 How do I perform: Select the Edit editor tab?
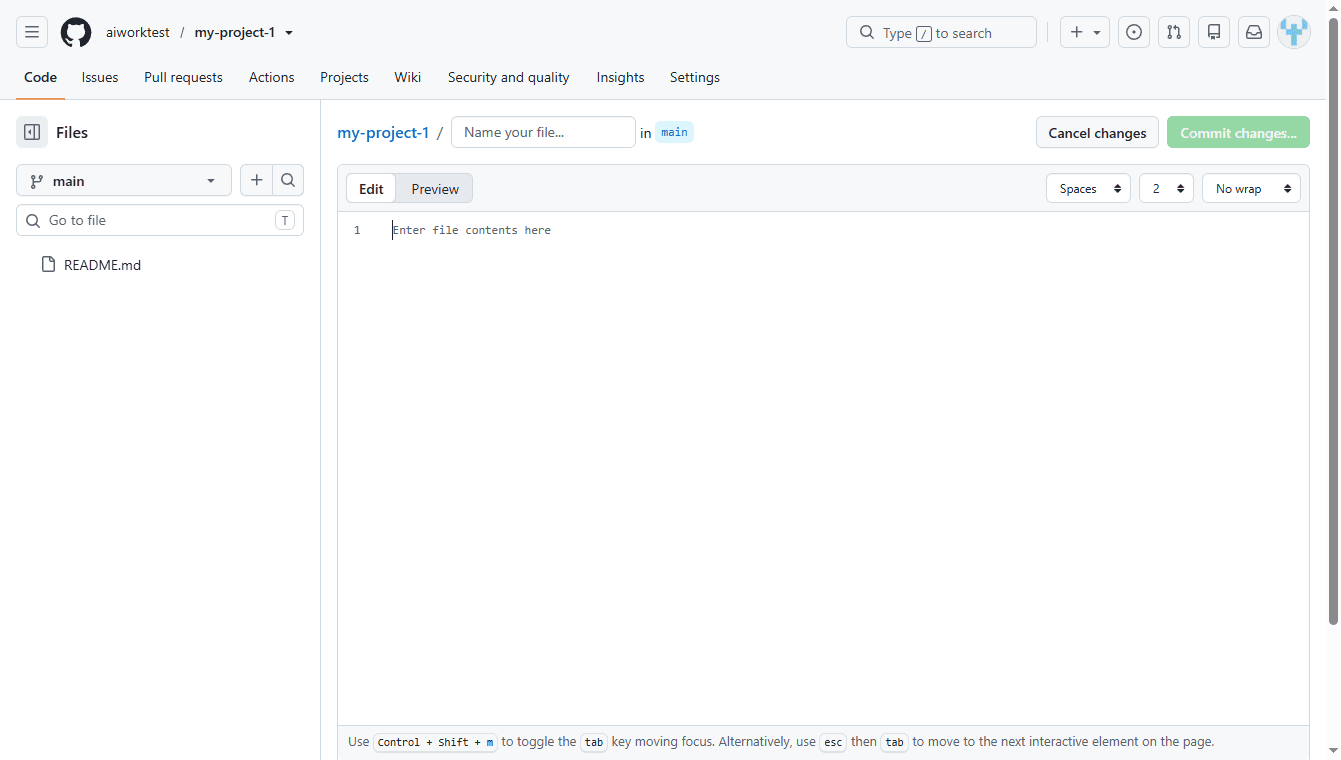(x=371, y=189)
